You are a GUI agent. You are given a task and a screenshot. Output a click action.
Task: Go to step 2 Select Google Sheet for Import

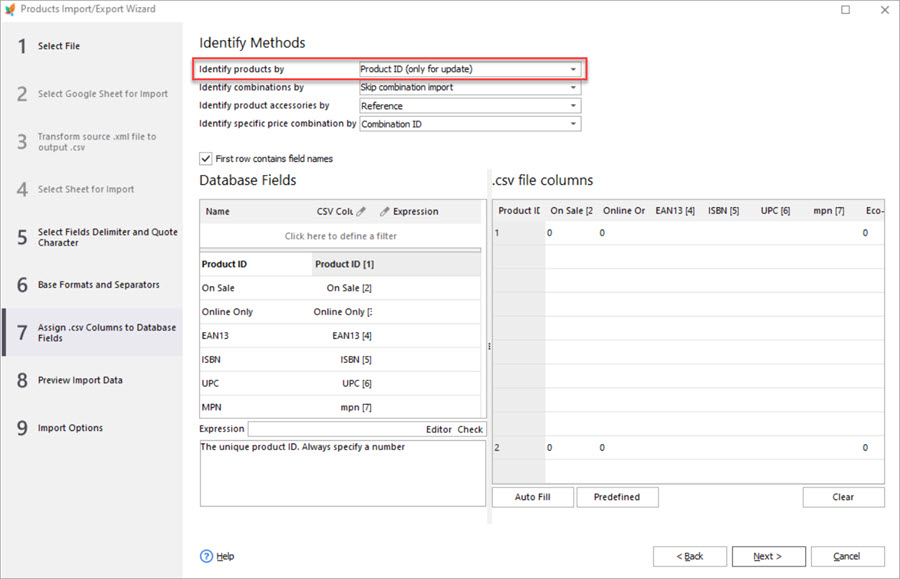92,94
